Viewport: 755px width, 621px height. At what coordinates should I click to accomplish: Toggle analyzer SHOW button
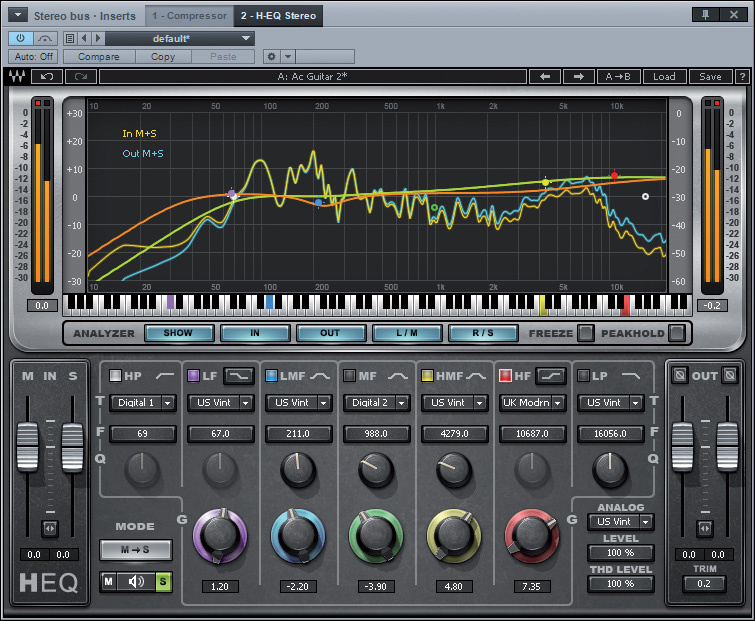tap(179, 333)
